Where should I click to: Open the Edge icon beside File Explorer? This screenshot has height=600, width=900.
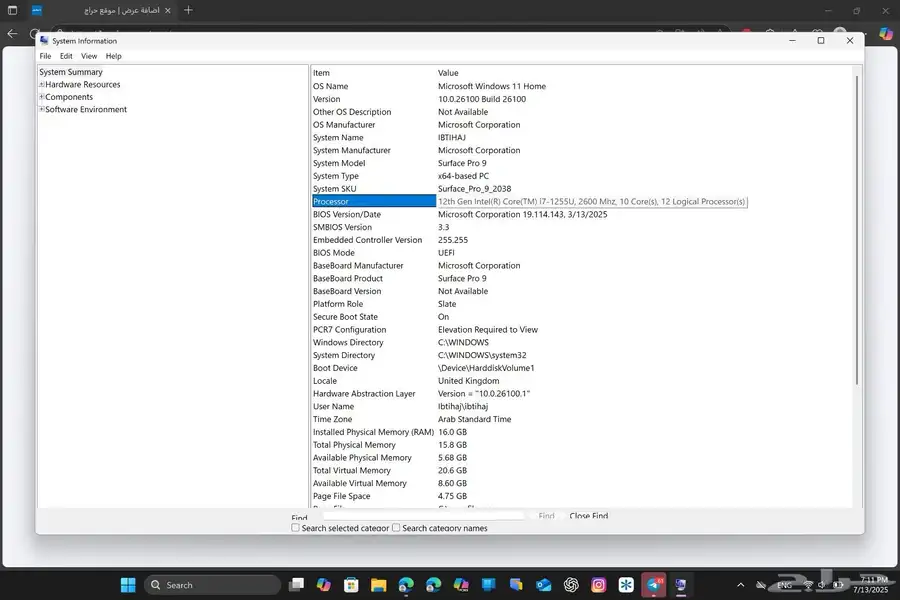(x=406, y=585)
